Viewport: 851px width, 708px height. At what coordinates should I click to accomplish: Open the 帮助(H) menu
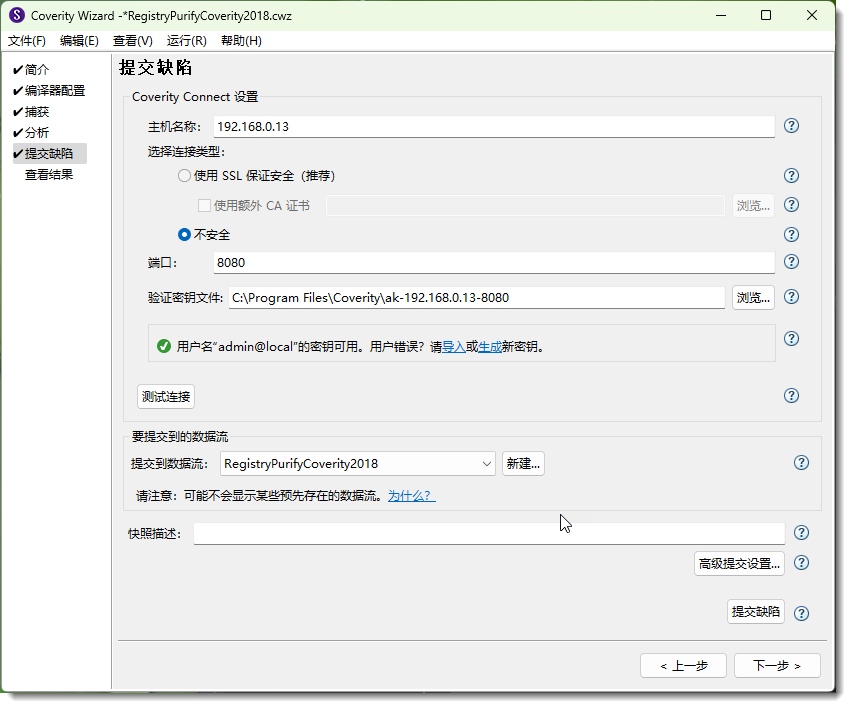pyautogui.click(x=242, y=41)
